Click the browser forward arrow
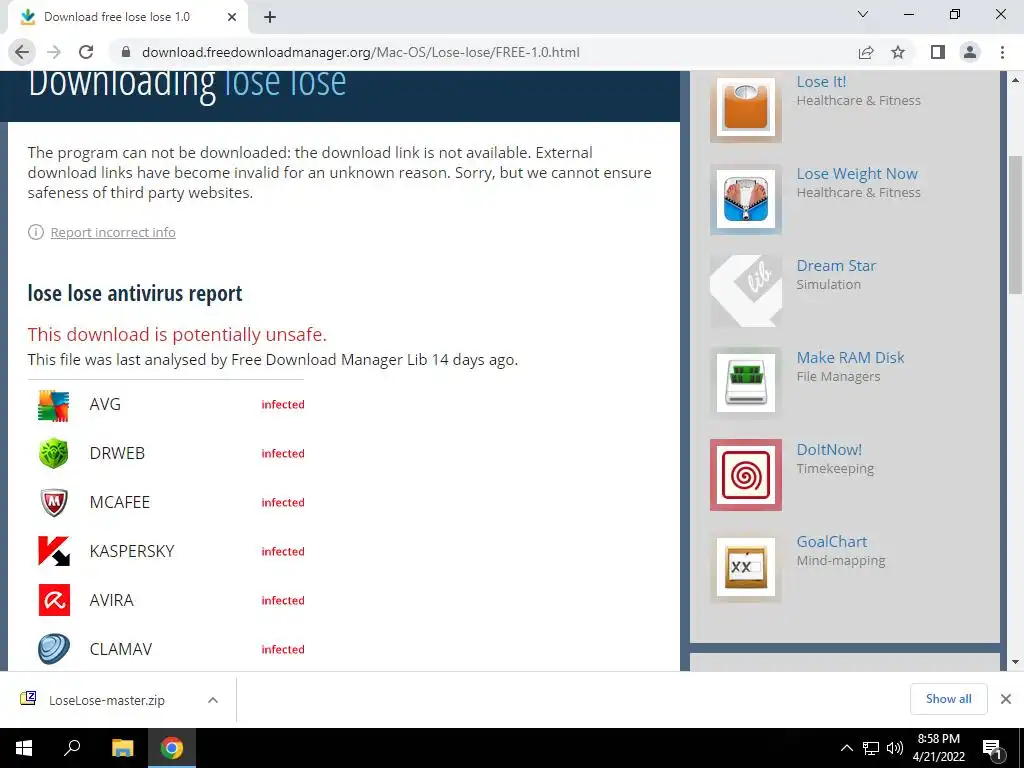1024x768 pixels. pos(54,52)
